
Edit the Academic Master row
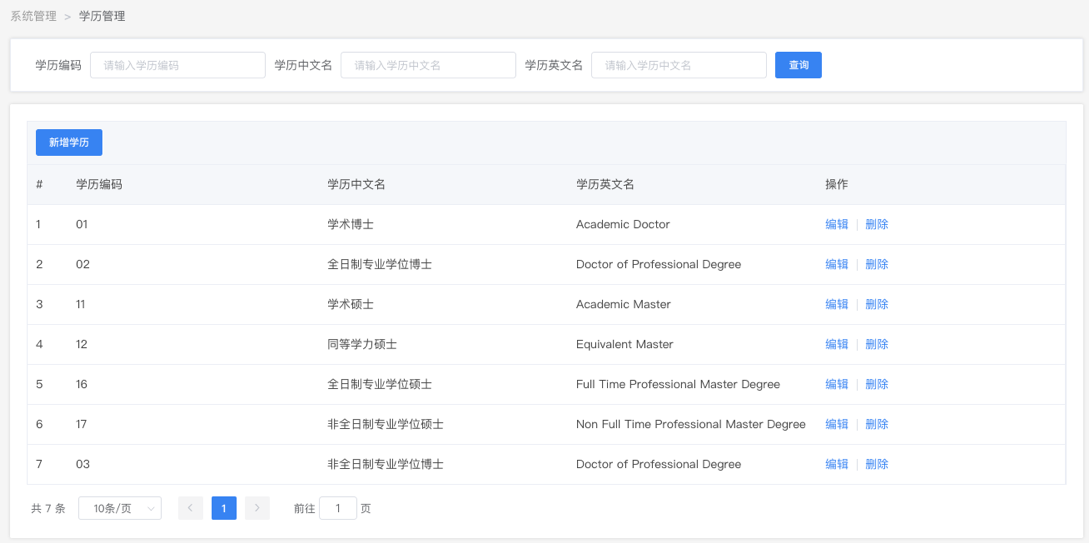point(836,304)
